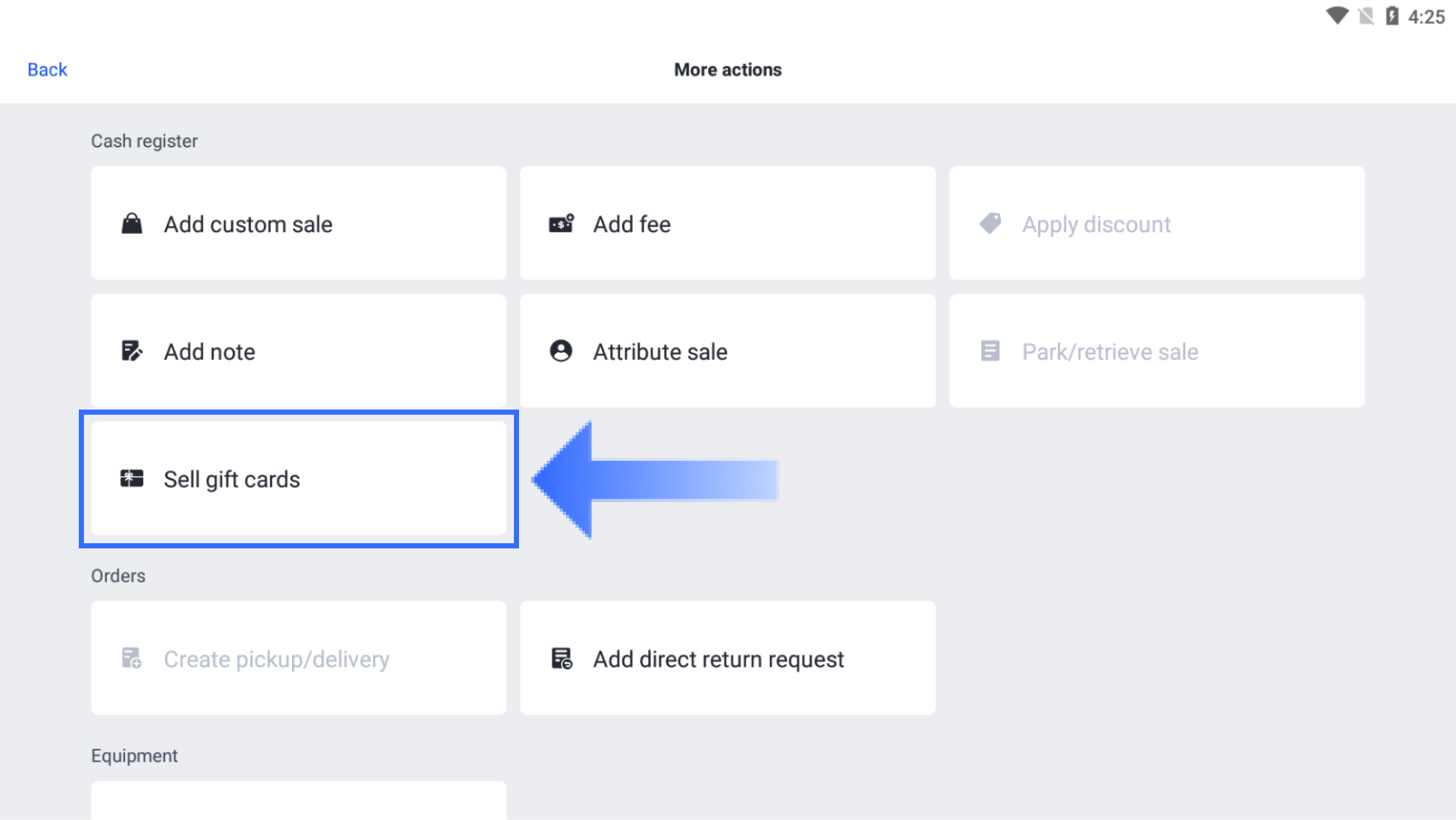Select Sell gift cards tile
1456x820 pixels.
click(x=298, y=479)
